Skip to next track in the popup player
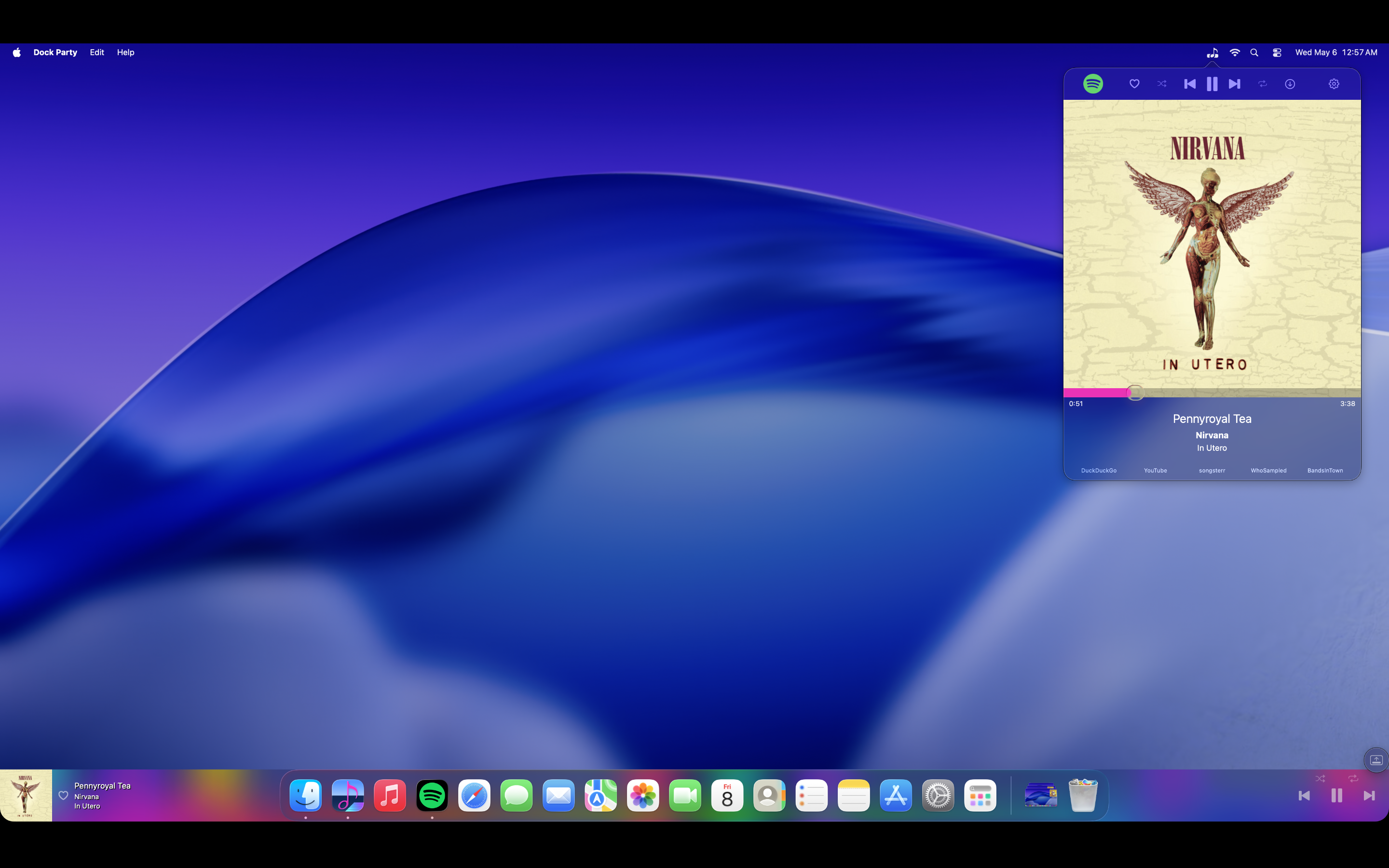 pos(1235,84)
